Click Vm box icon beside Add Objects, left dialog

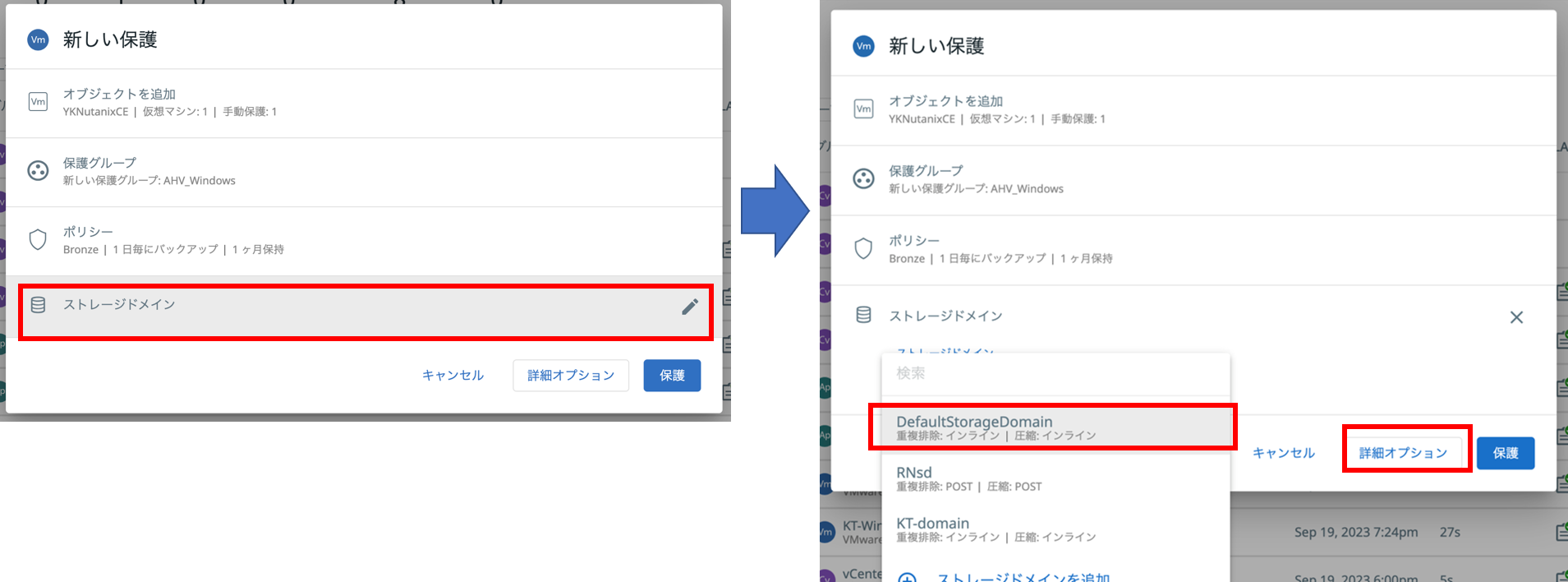(x=38, y=102)
